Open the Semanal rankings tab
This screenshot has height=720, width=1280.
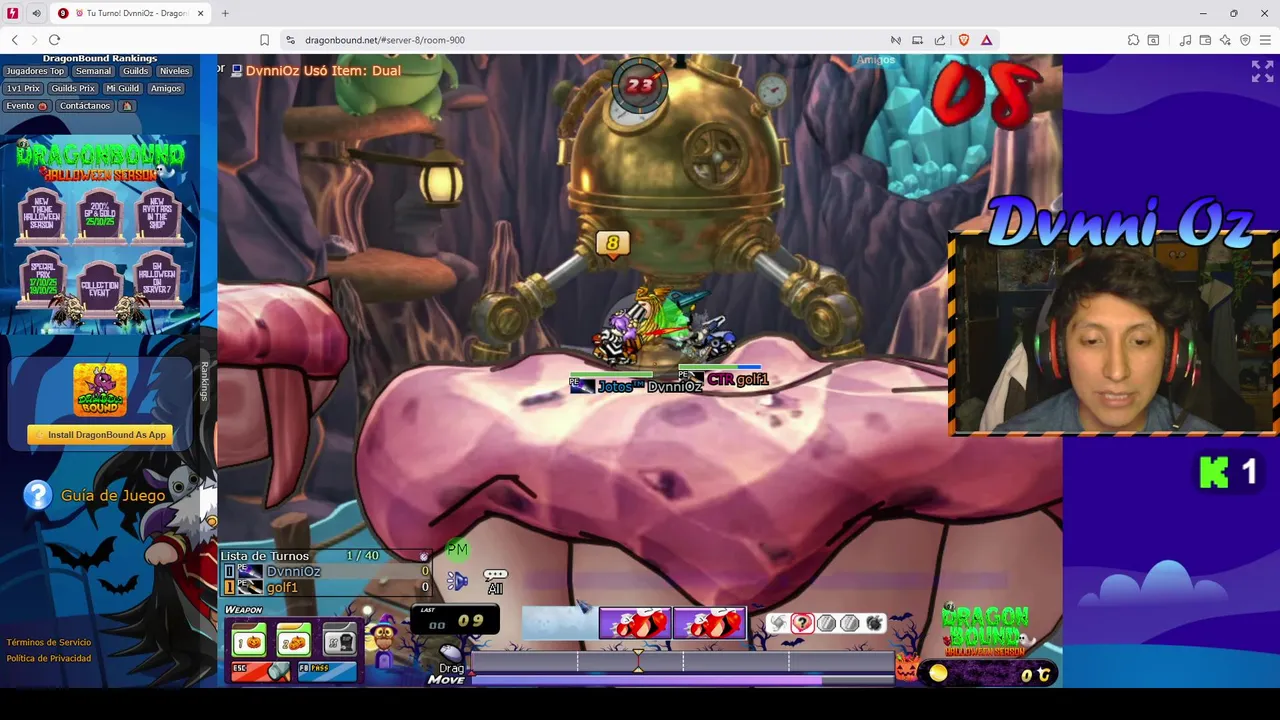pyautogui.click(x=93, y=71)
